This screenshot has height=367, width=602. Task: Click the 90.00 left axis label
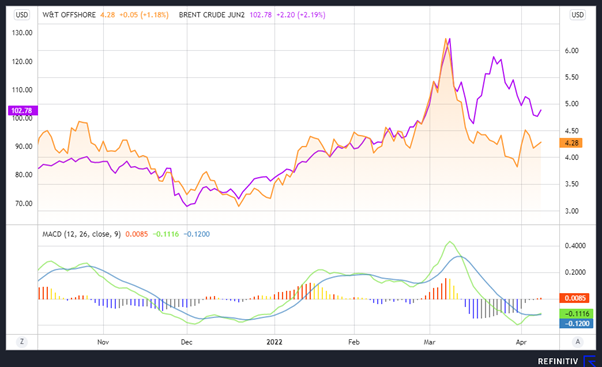point(24,146)
